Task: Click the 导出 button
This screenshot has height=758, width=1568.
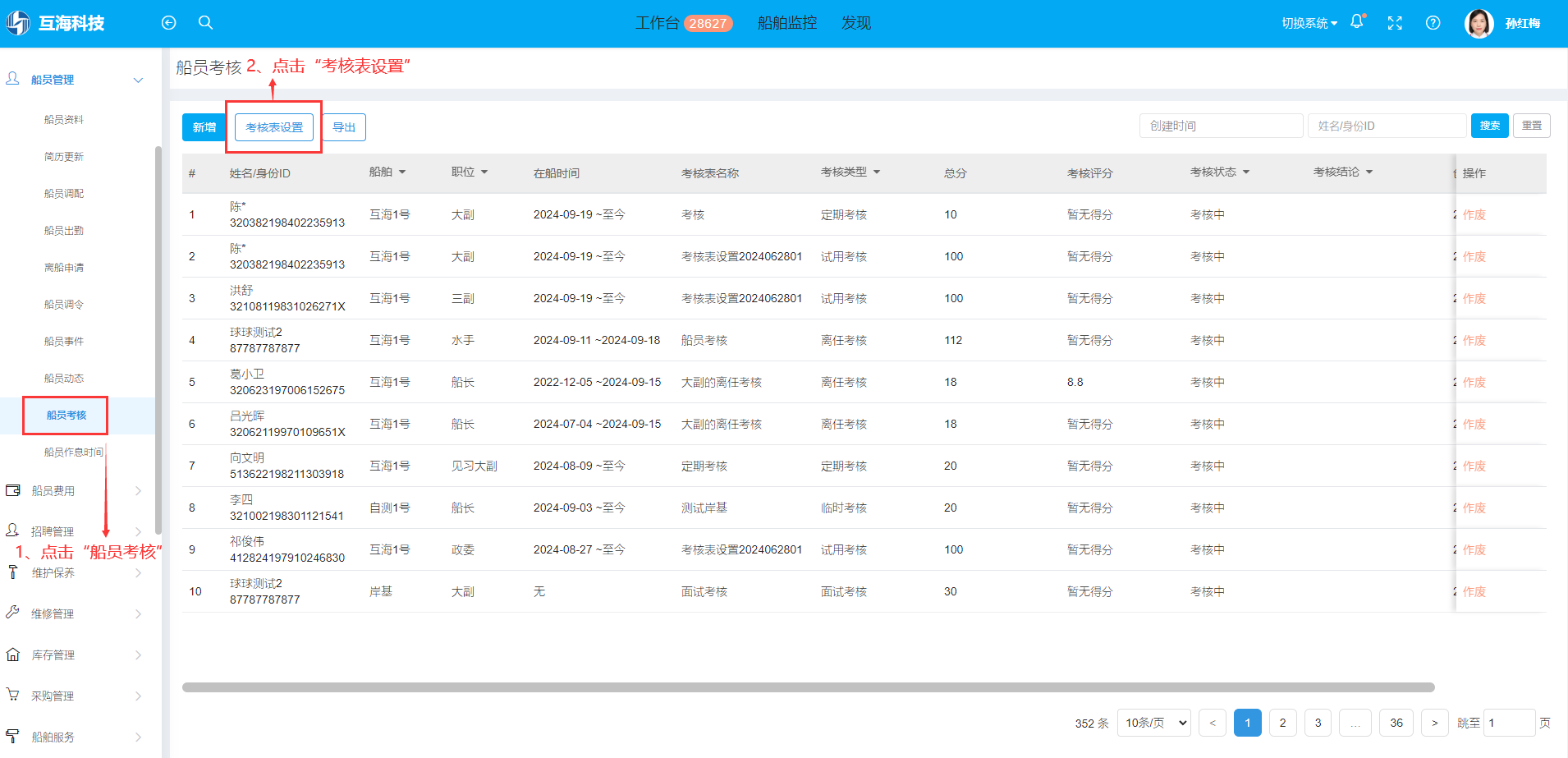Action: [x=344, y=127]
